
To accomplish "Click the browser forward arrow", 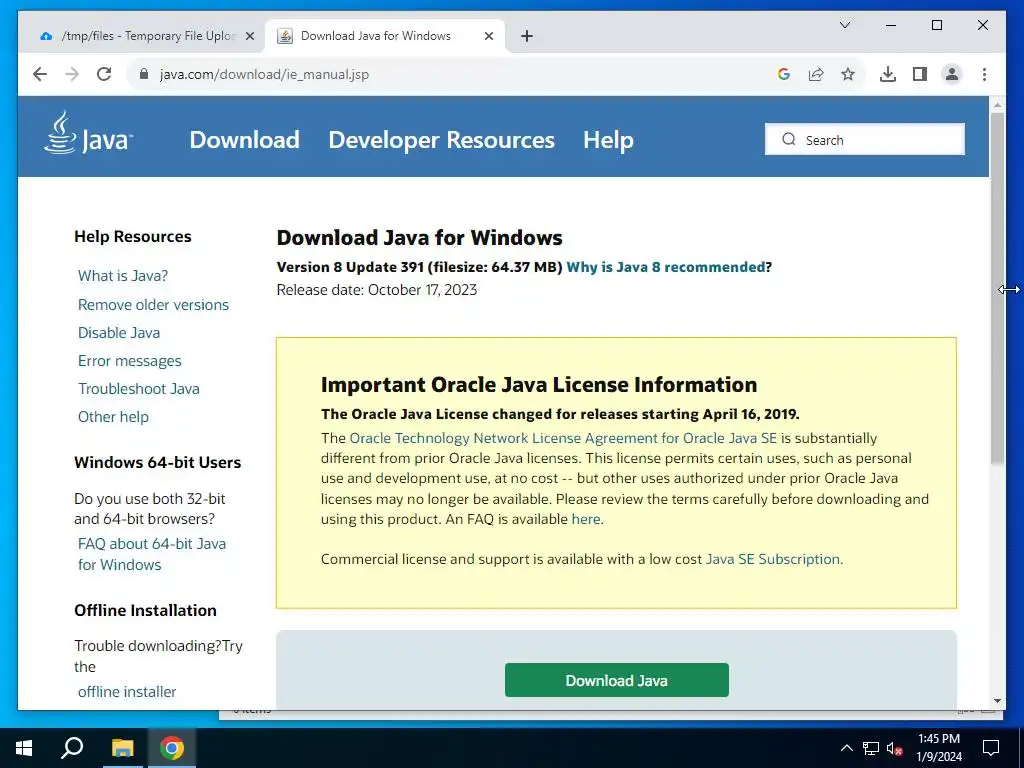I will point(72,74).
